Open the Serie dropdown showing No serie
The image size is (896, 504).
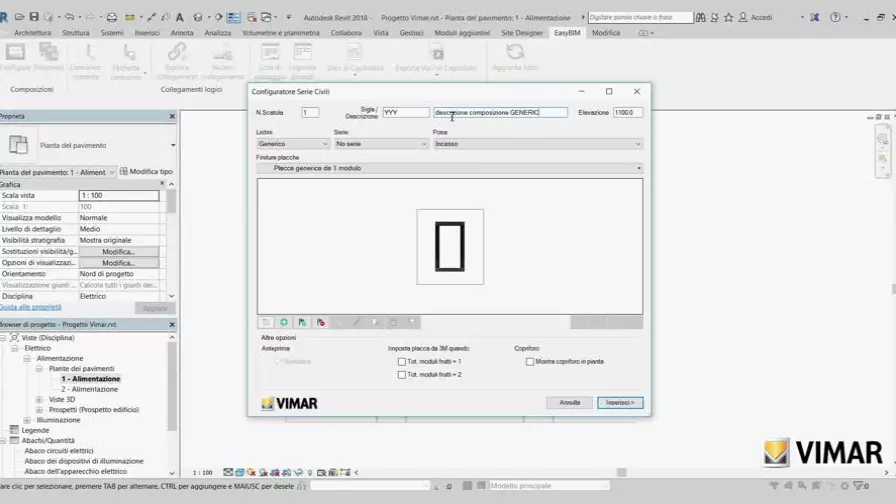381,144
